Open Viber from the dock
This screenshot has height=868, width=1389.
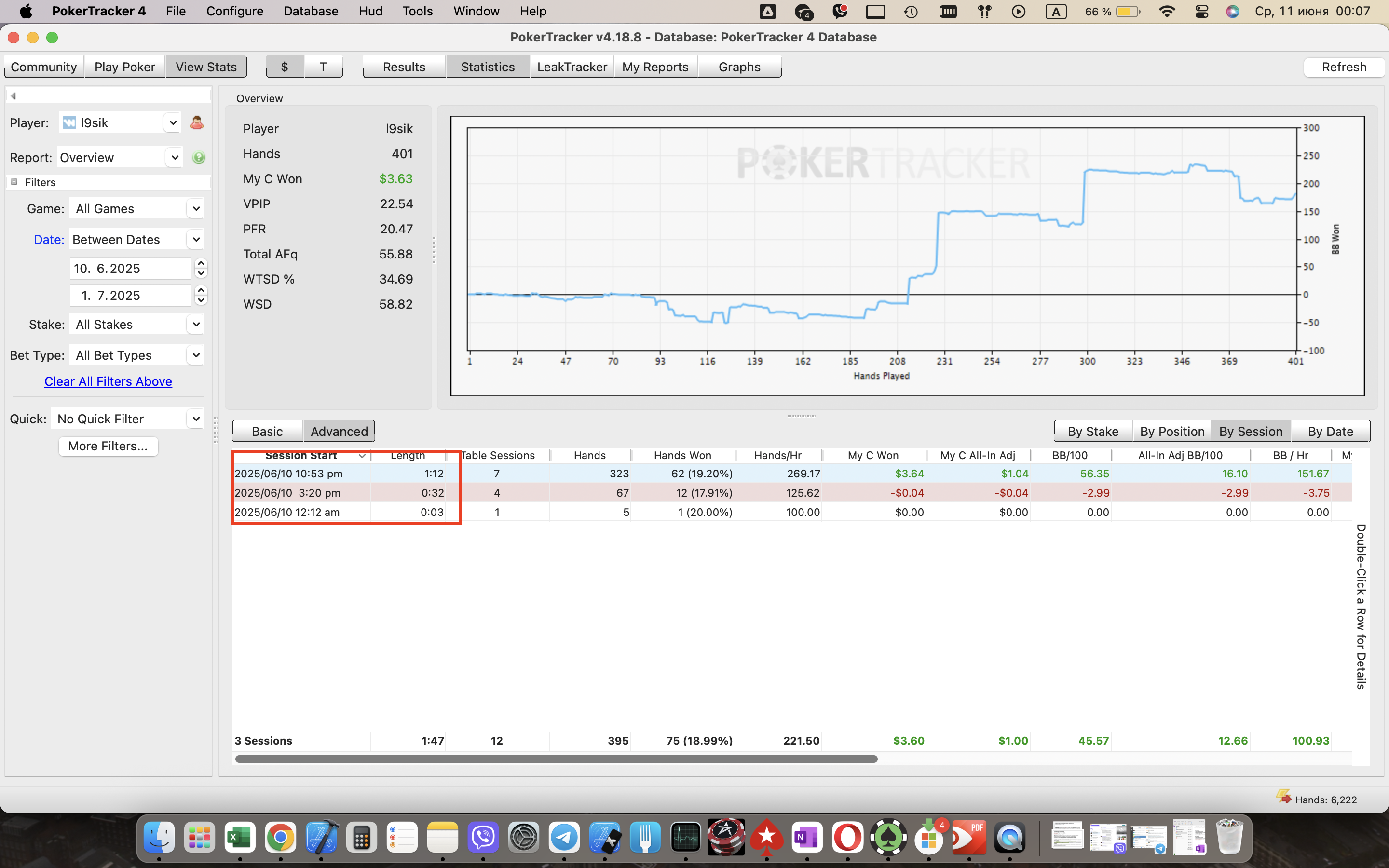[483, 838]
